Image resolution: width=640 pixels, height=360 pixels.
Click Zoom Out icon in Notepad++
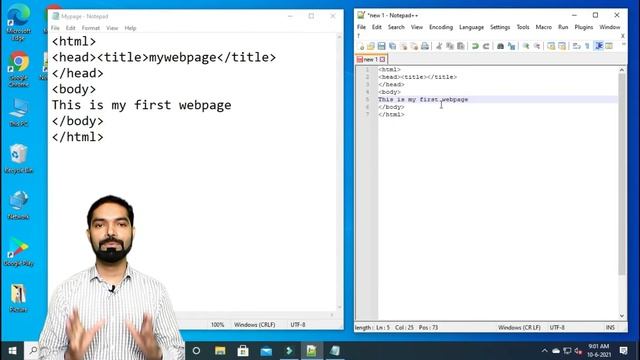[x=537, y=46]
